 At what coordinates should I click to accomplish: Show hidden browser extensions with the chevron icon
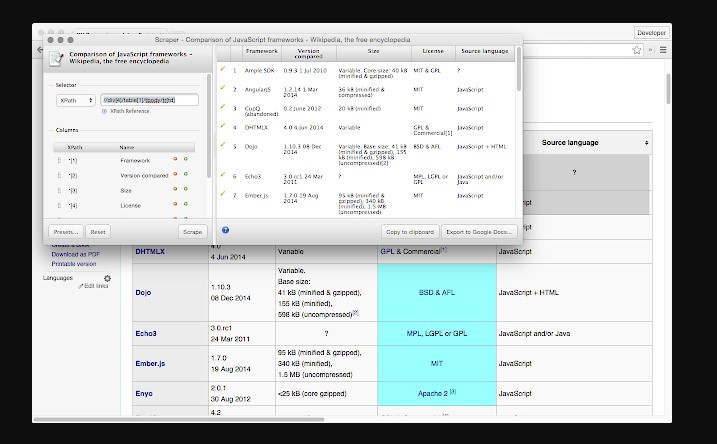click(x=651, y=50)
